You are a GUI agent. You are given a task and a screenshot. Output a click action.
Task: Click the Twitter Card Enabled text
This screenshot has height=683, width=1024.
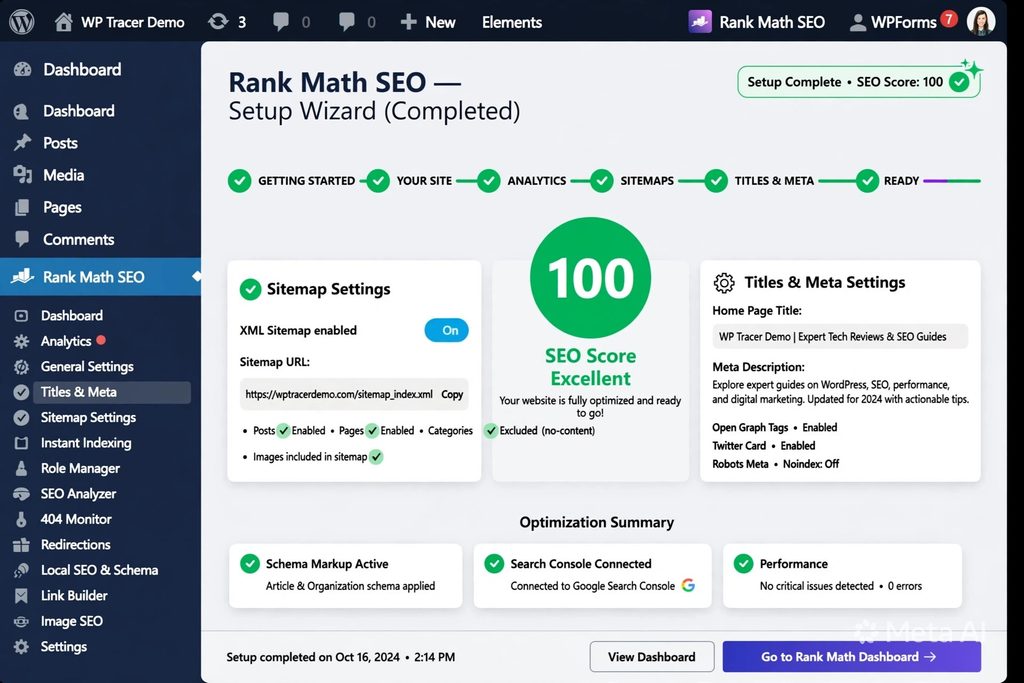pos(764,446)
